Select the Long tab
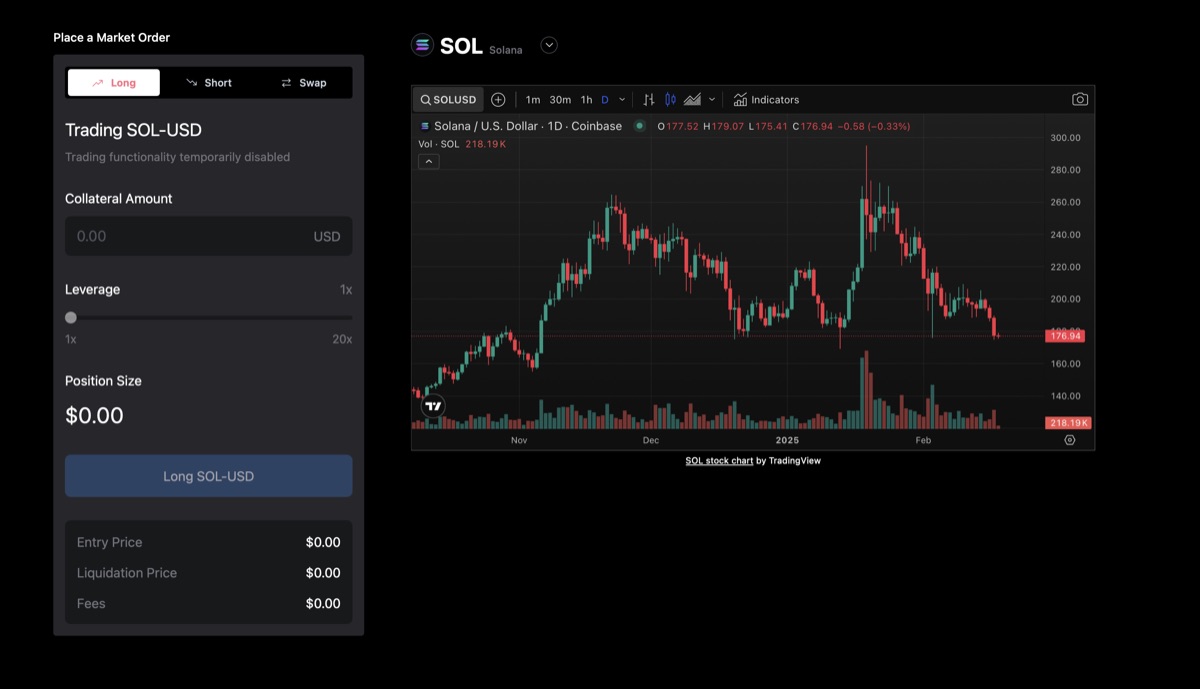The width and height of the screenshot is (1200, 689). click(113, 83)
